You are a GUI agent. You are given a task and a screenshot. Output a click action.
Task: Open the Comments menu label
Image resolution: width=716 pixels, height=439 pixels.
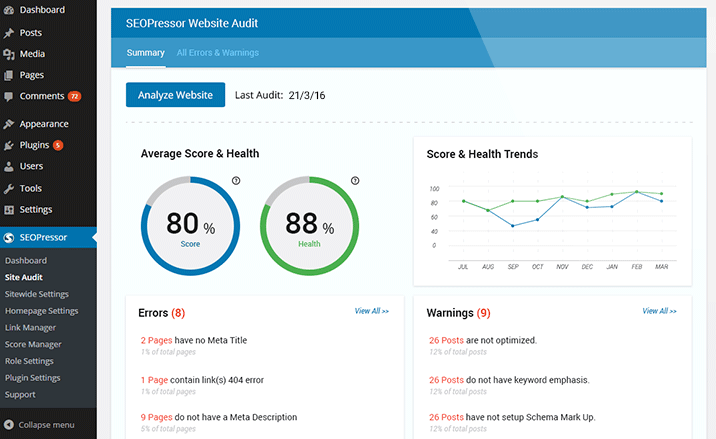click(42, 96)
